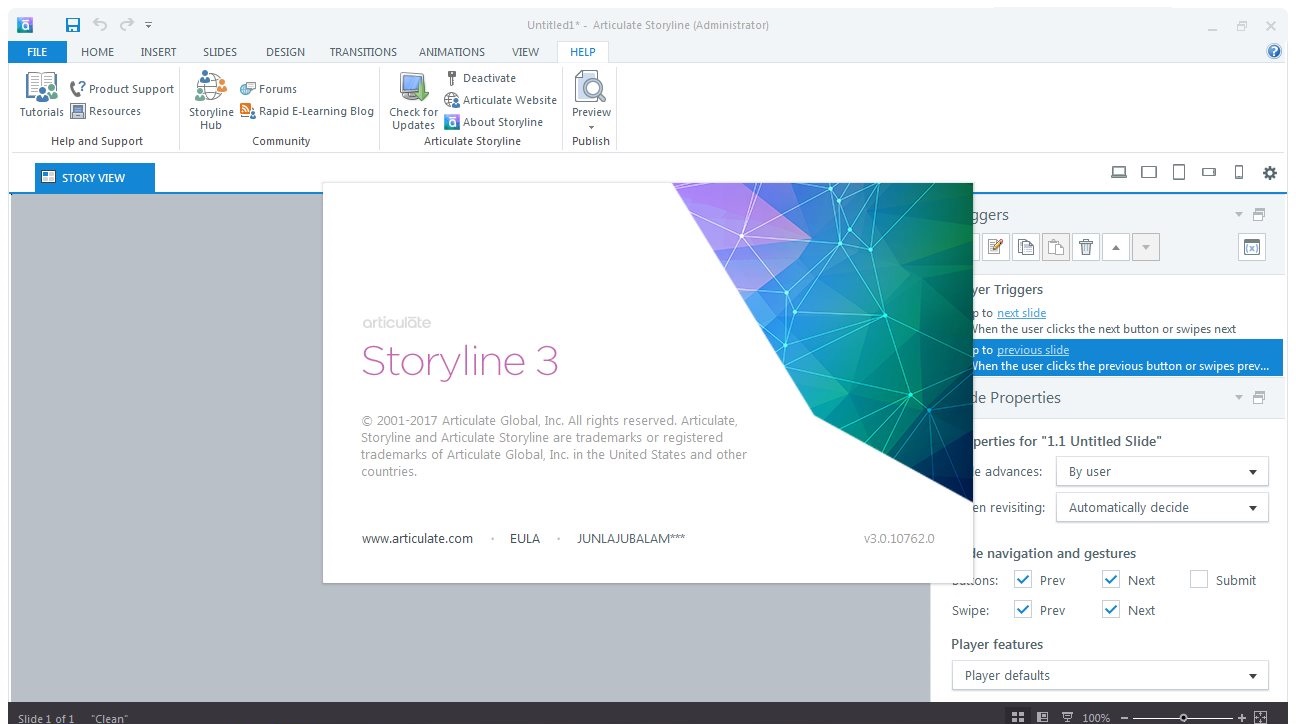This screenshot has height=724, width=1296.
Task: Collapse Triggers panel with its arrow
Action: point(1239,215)
